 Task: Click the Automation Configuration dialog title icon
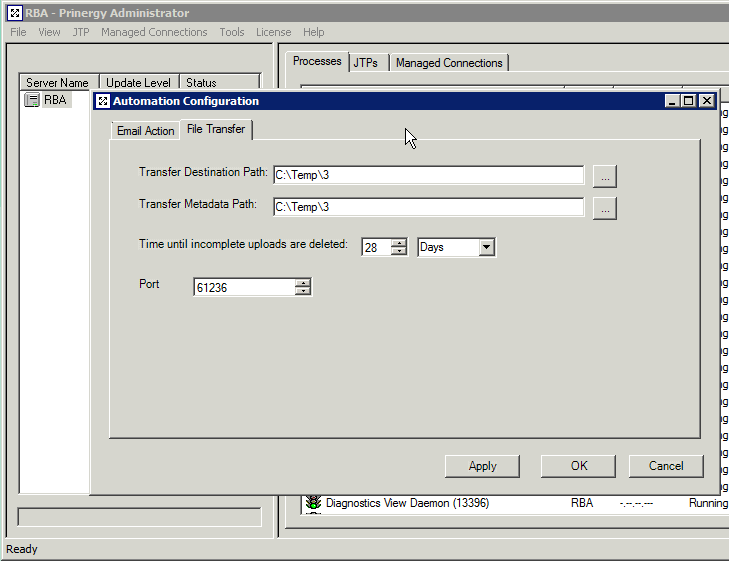tap(102, 101)
